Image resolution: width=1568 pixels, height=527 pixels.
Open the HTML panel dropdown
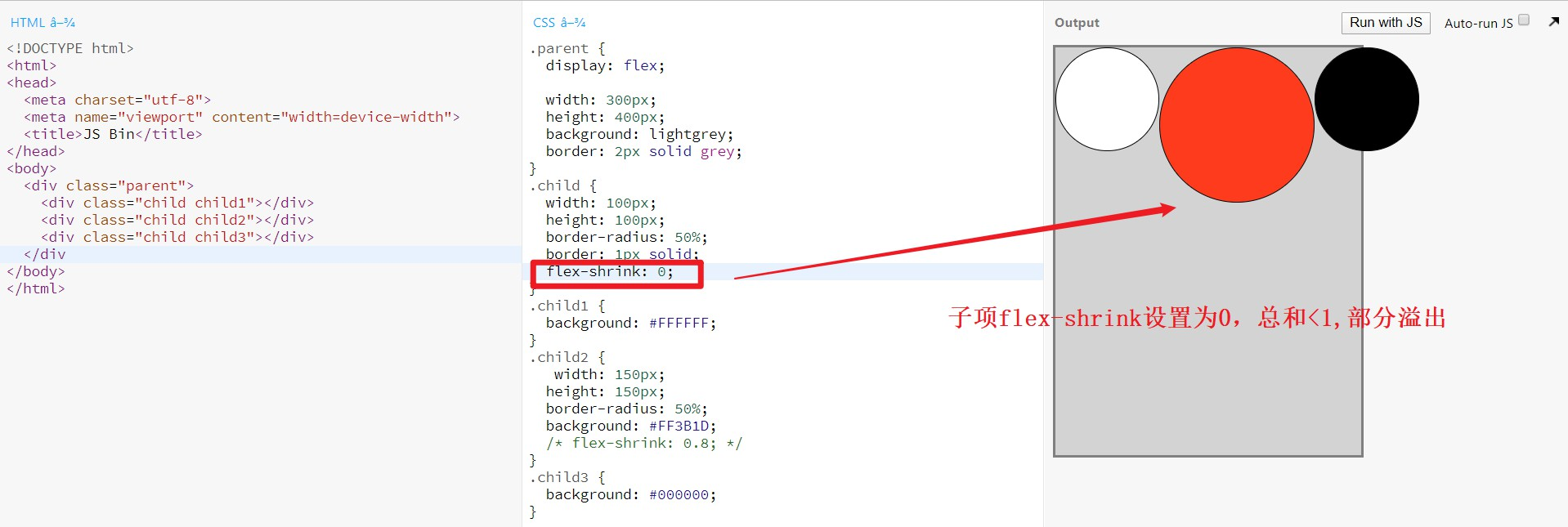pos(43,23)
